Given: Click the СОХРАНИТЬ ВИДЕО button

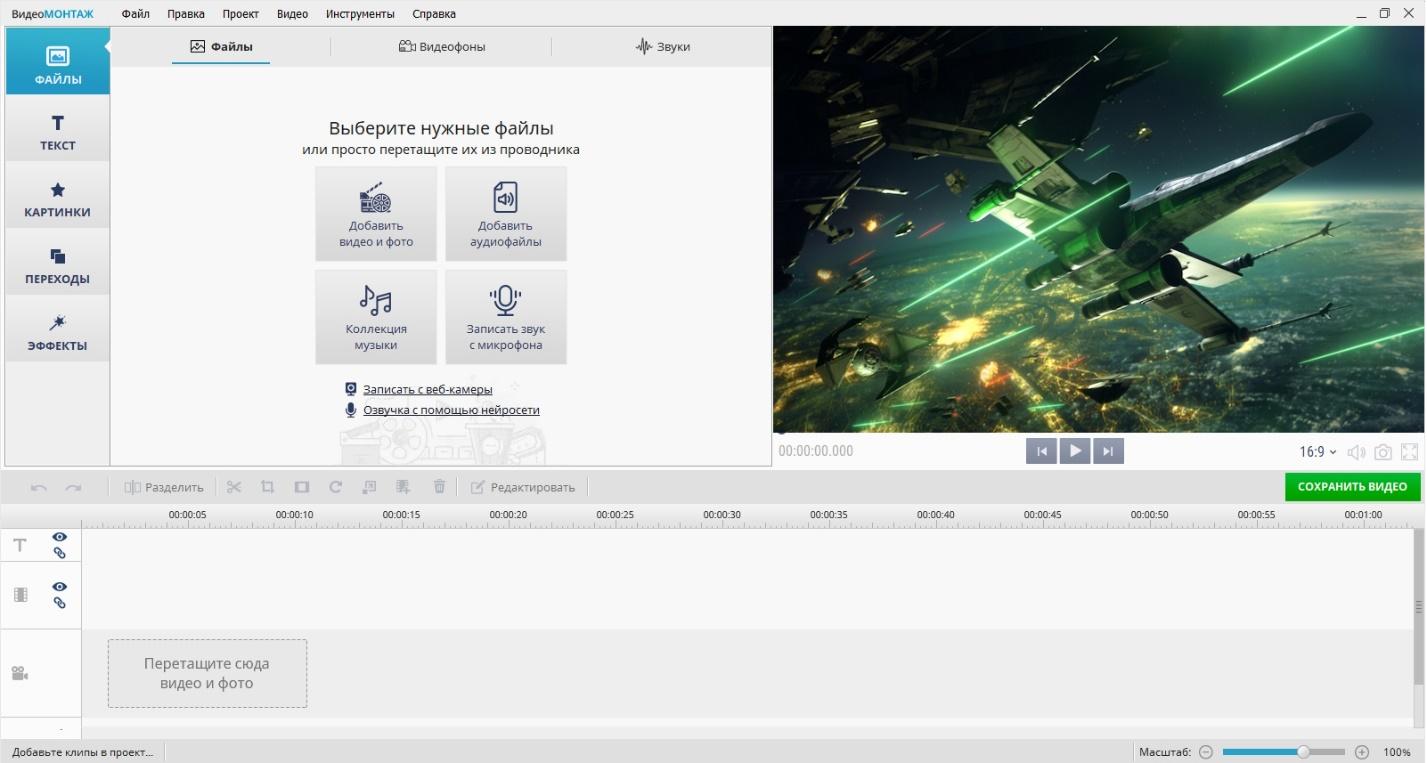Looking at the screenshot, I should click(1352, 487).
